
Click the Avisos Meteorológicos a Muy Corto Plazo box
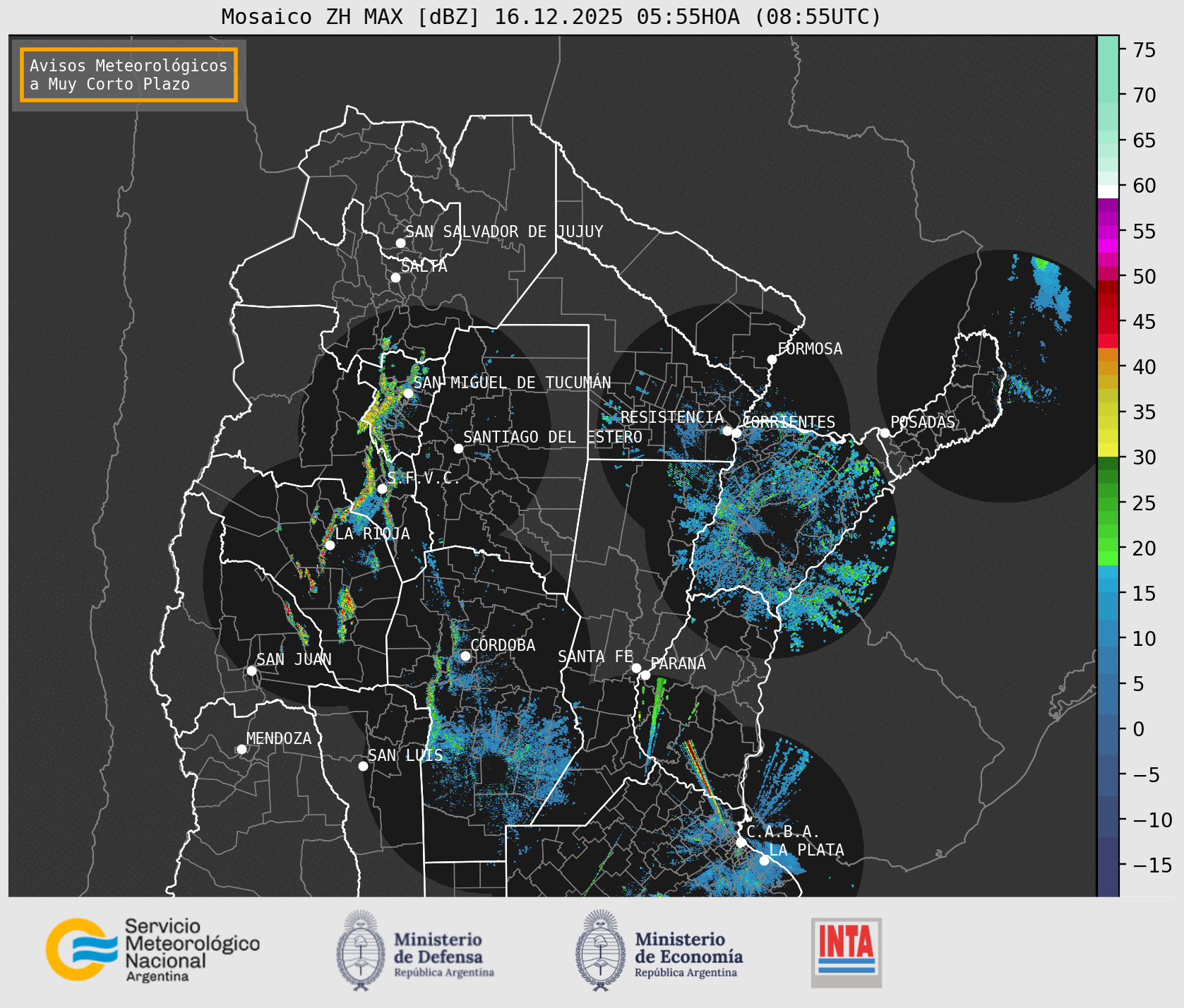(x=128, y=75)
